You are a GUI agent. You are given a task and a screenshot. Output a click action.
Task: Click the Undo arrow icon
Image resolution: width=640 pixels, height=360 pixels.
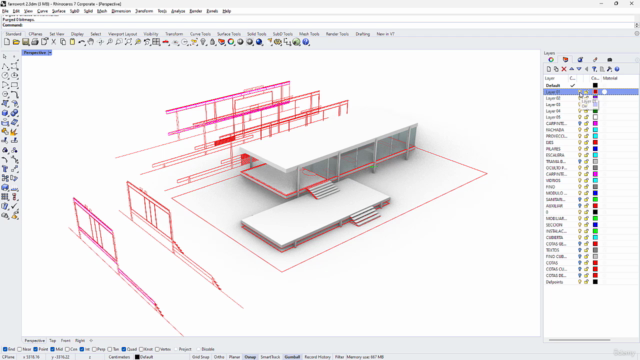[82, 42]
